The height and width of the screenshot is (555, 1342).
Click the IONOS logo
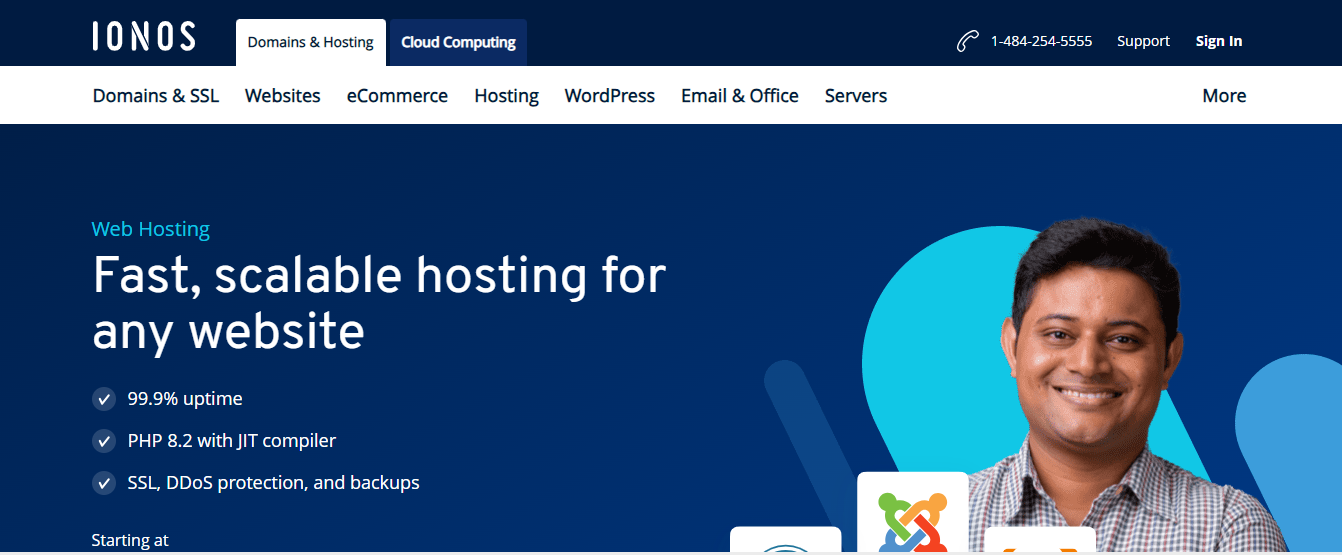[144, 37]
